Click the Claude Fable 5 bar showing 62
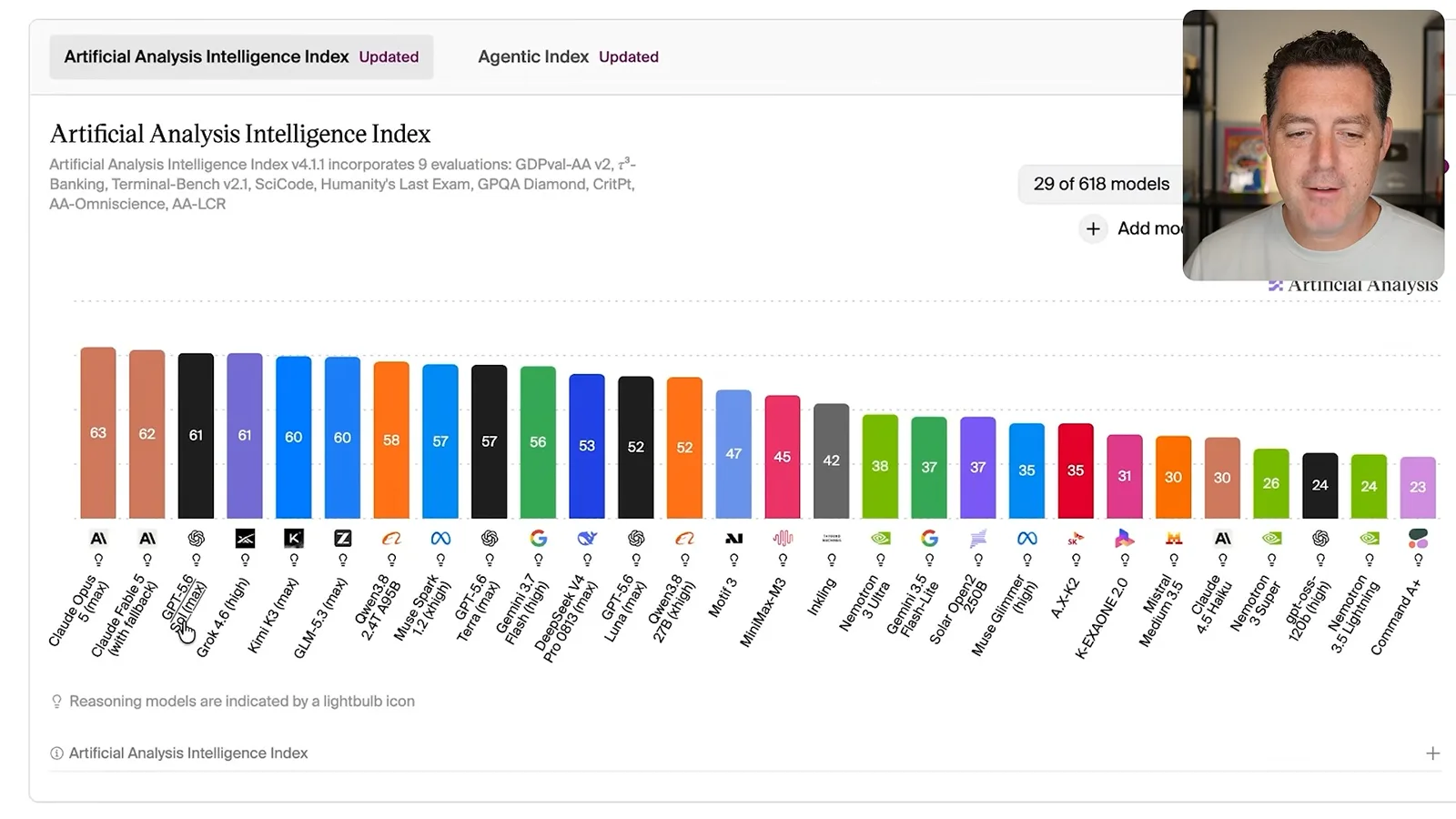The image size is (1456, 819). point(147,434)
